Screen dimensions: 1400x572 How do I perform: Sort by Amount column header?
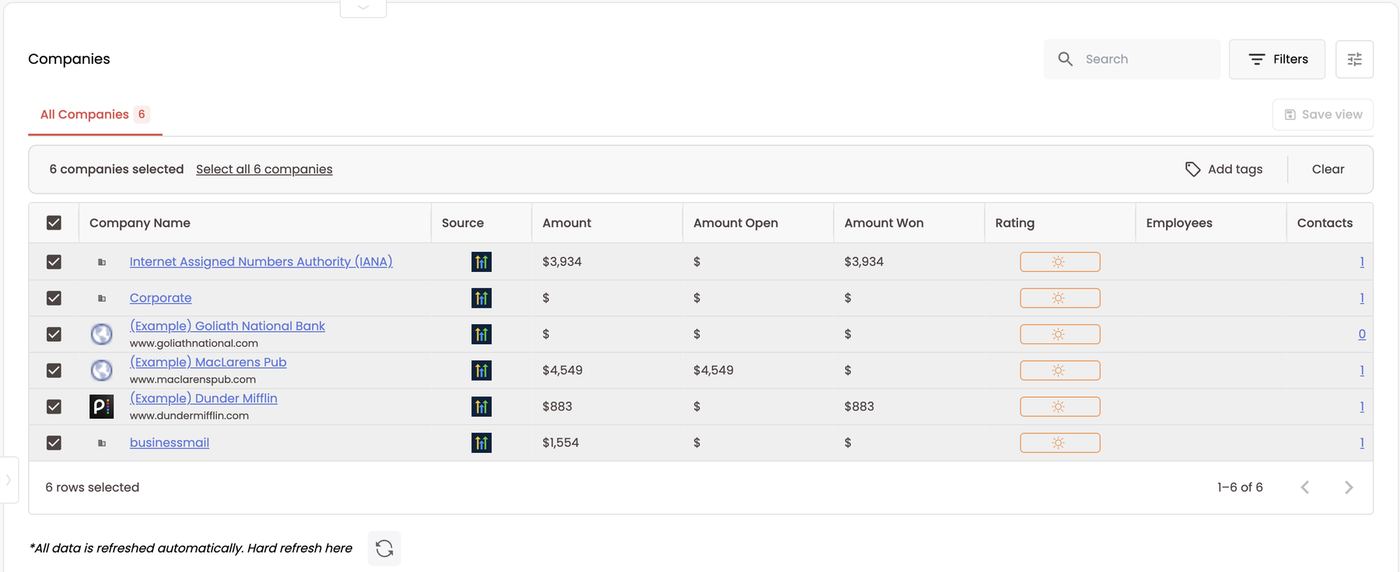tap(567, 223)
